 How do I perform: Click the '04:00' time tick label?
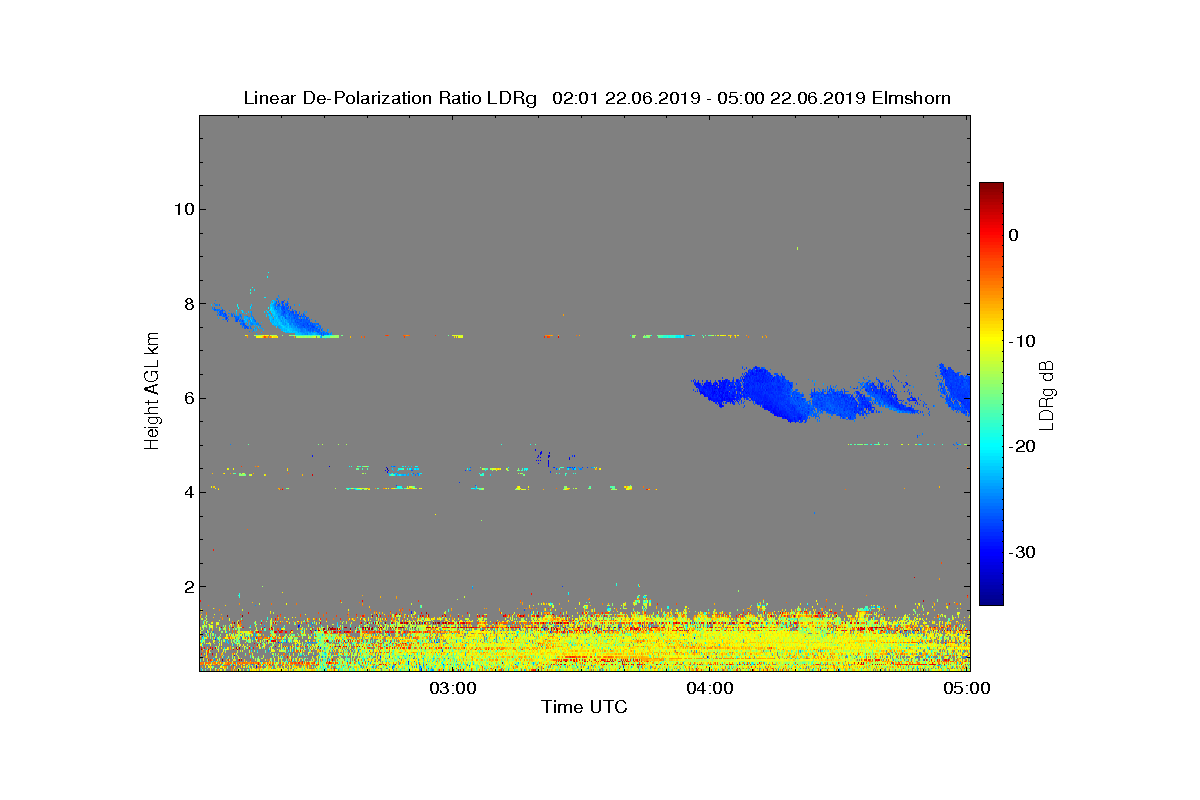point(710,688)
